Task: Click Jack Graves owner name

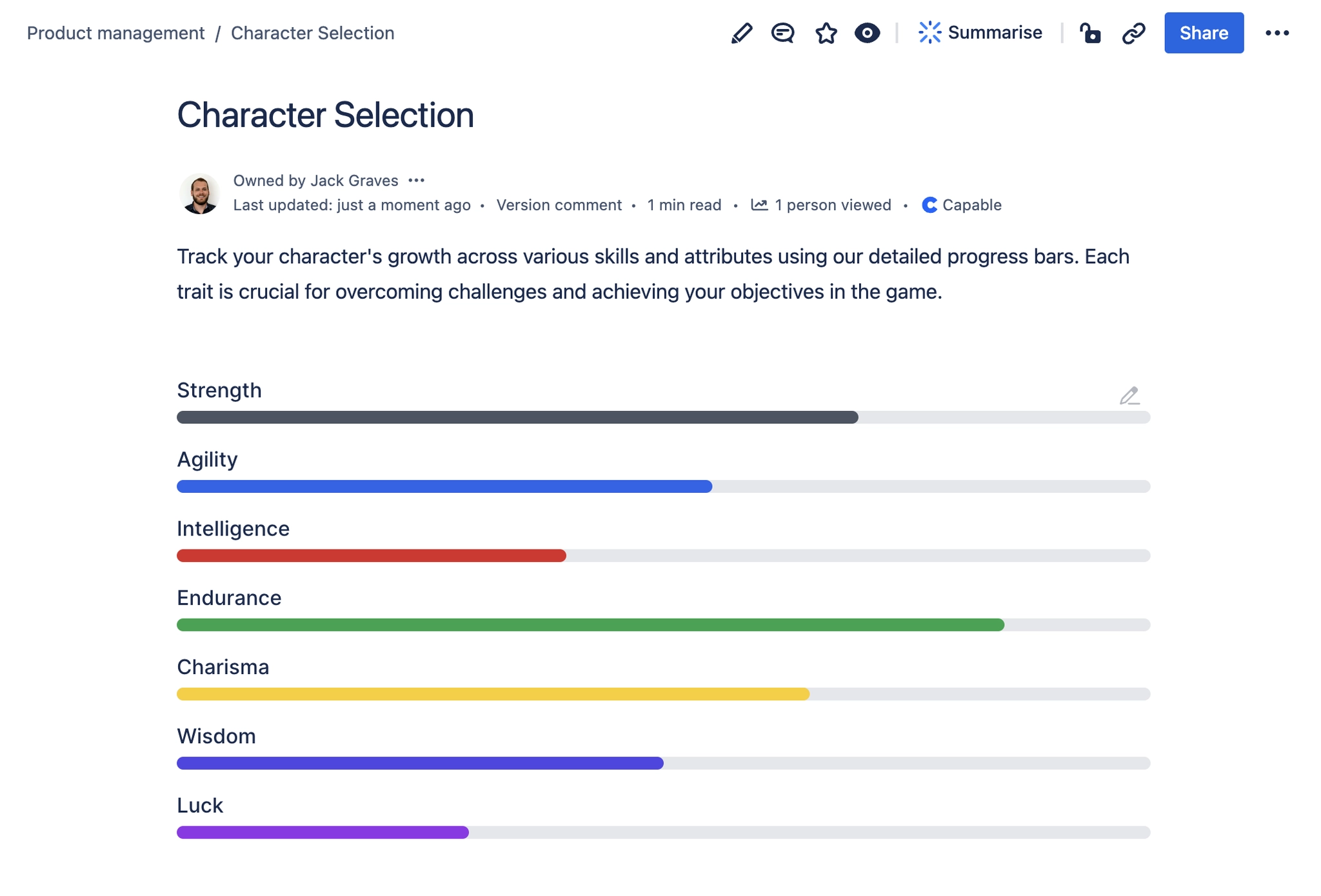Action: click(354, 180)
